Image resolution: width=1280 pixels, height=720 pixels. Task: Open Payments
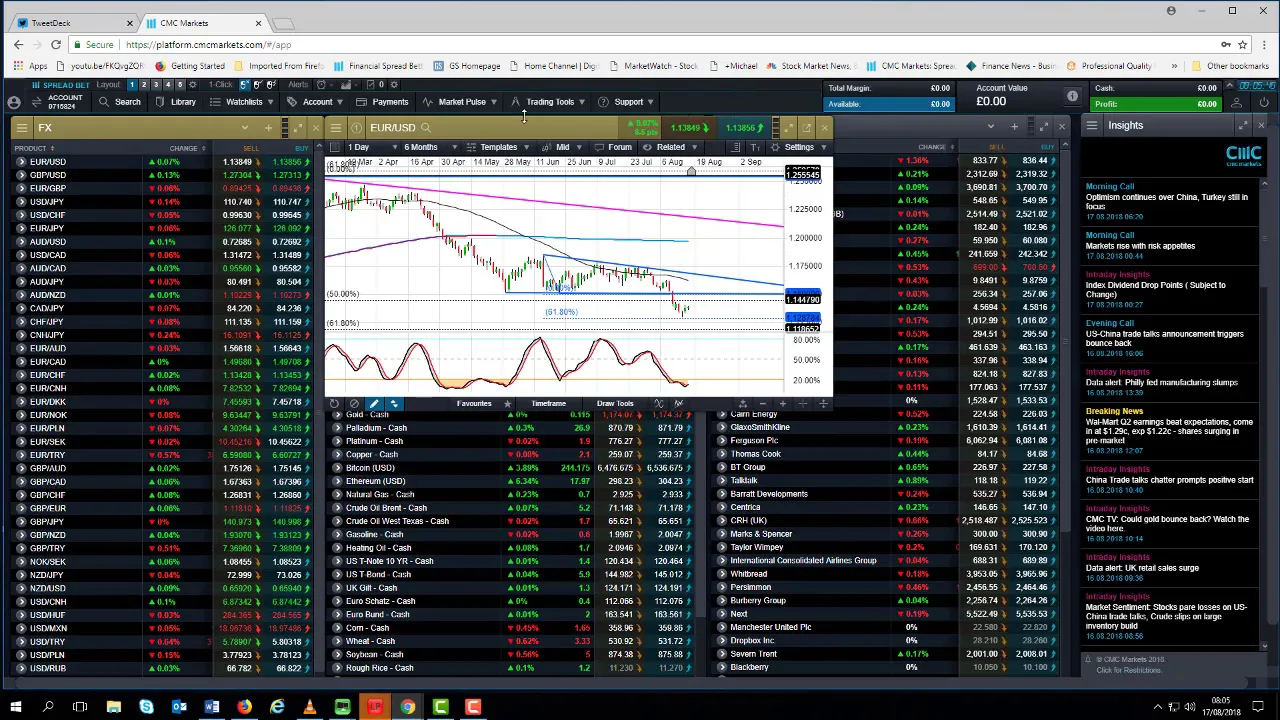pyautogui.click(x=383, y=102)
